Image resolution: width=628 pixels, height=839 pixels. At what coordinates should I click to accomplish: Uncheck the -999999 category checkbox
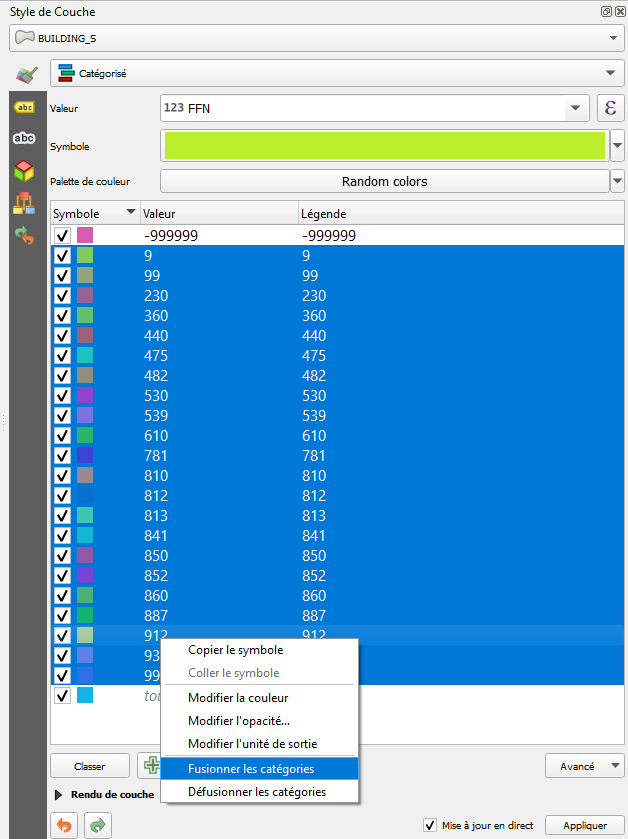62,236
